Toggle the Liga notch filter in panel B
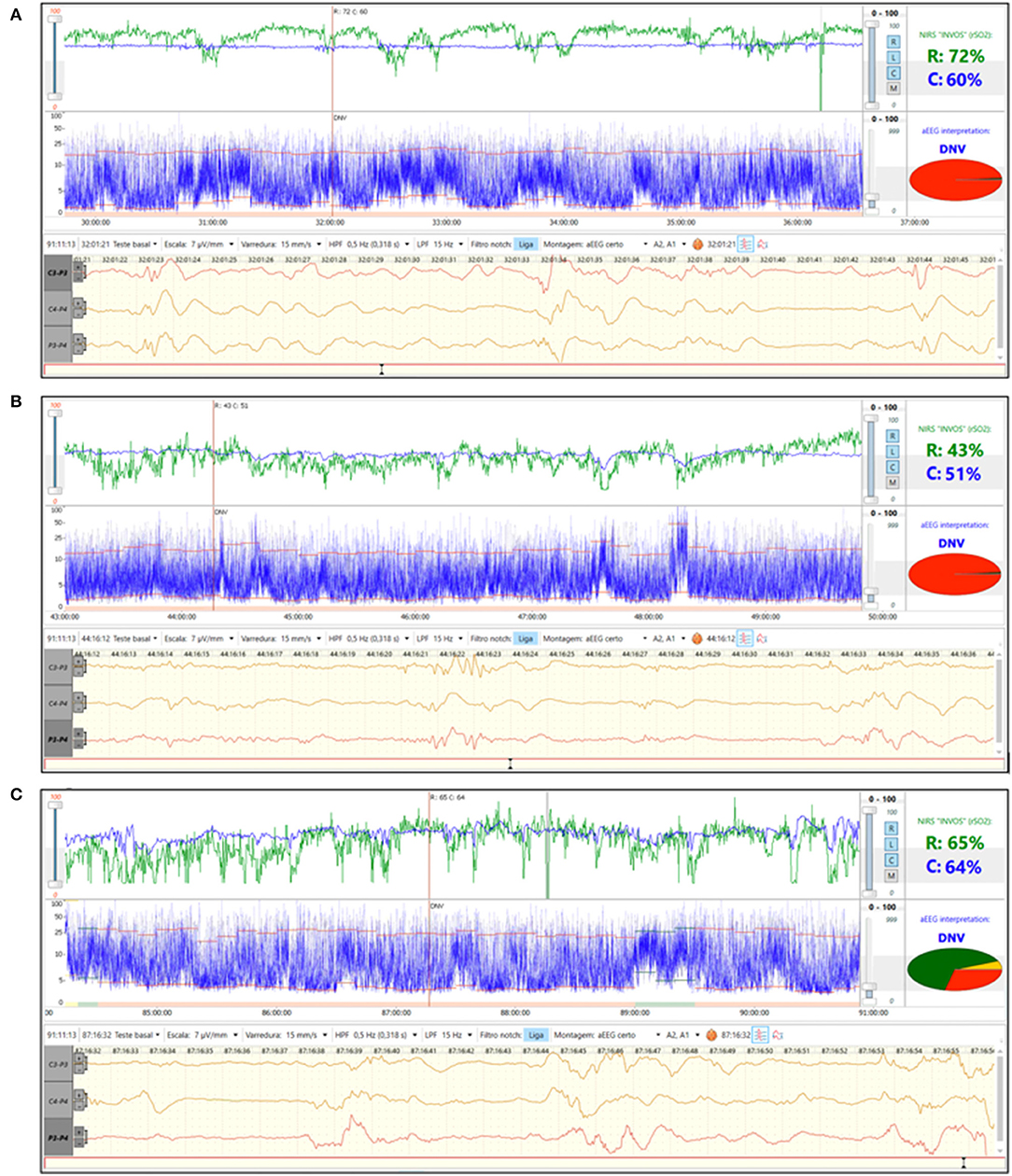Image resolution: width=1012 pixels, height=1176 pixels. tap(527, 637)
